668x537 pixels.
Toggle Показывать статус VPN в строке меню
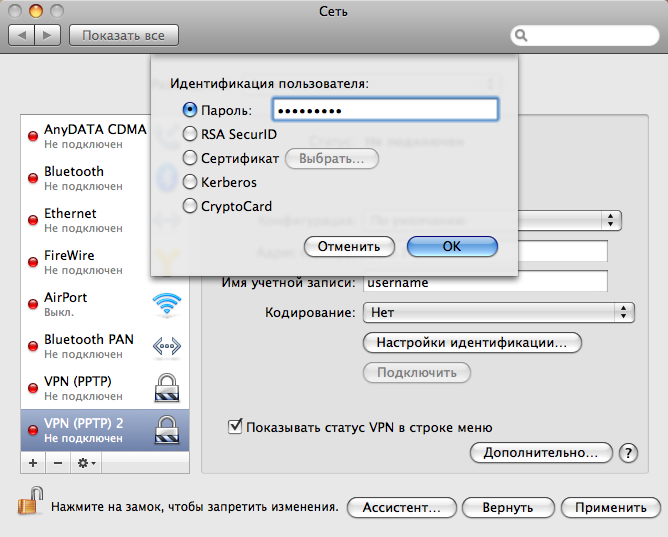click(x=235, y=426)
